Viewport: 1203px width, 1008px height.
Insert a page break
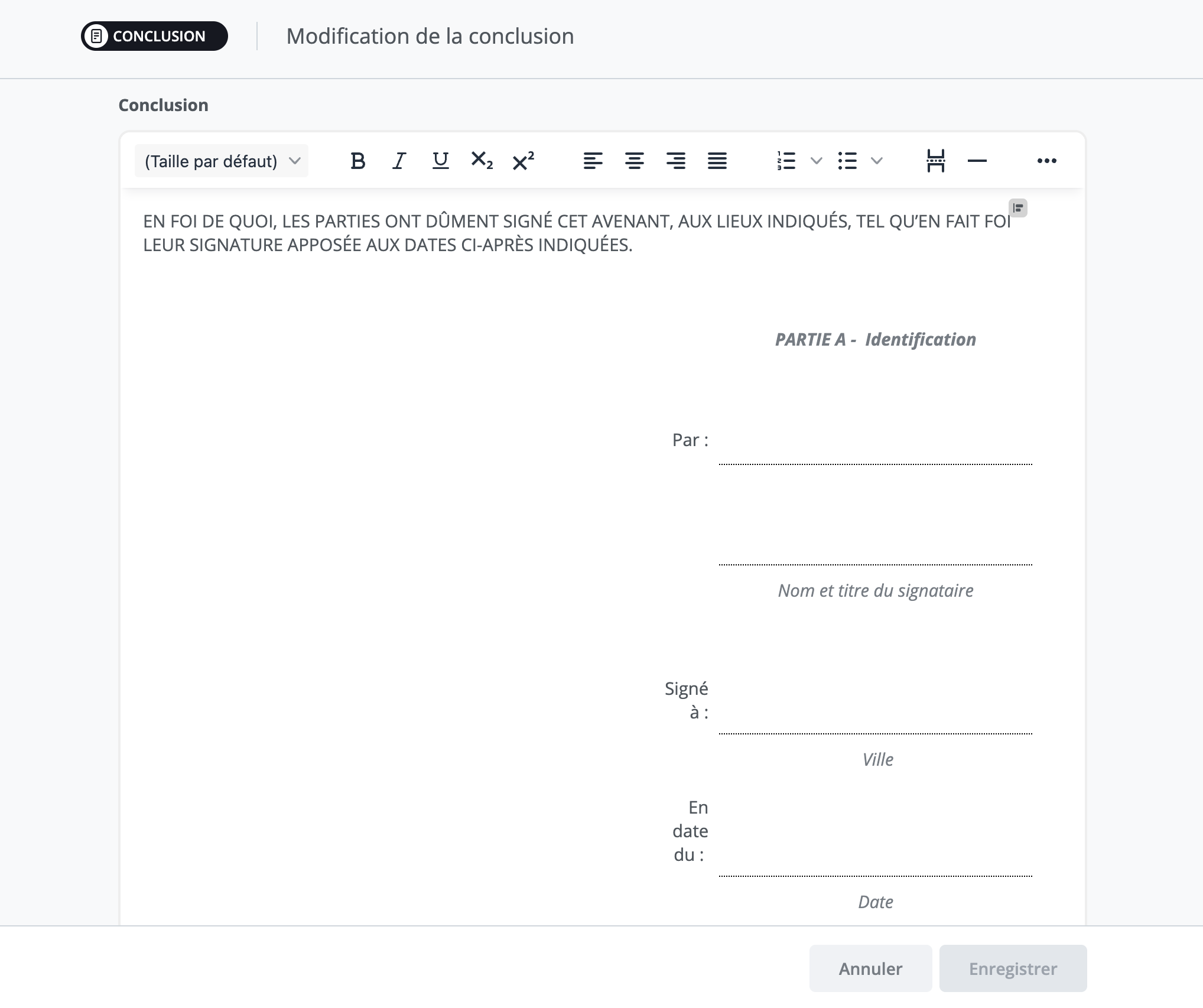pos(935,161)
